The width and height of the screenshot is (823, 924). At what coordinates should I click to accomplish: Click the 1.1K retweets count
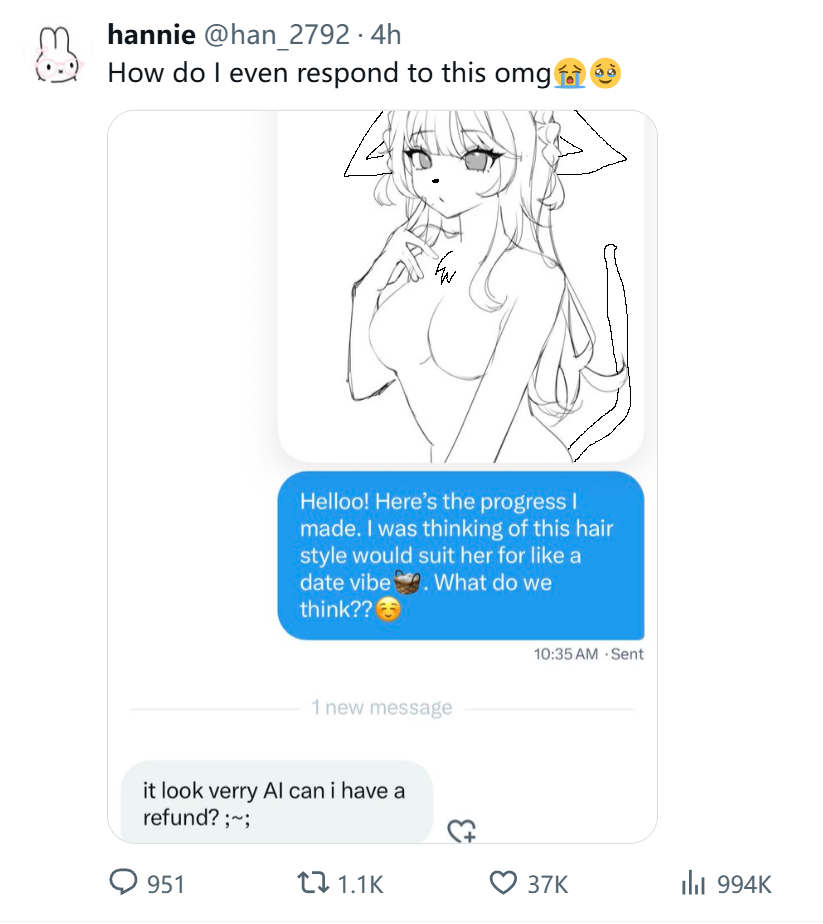pos(361,884)
